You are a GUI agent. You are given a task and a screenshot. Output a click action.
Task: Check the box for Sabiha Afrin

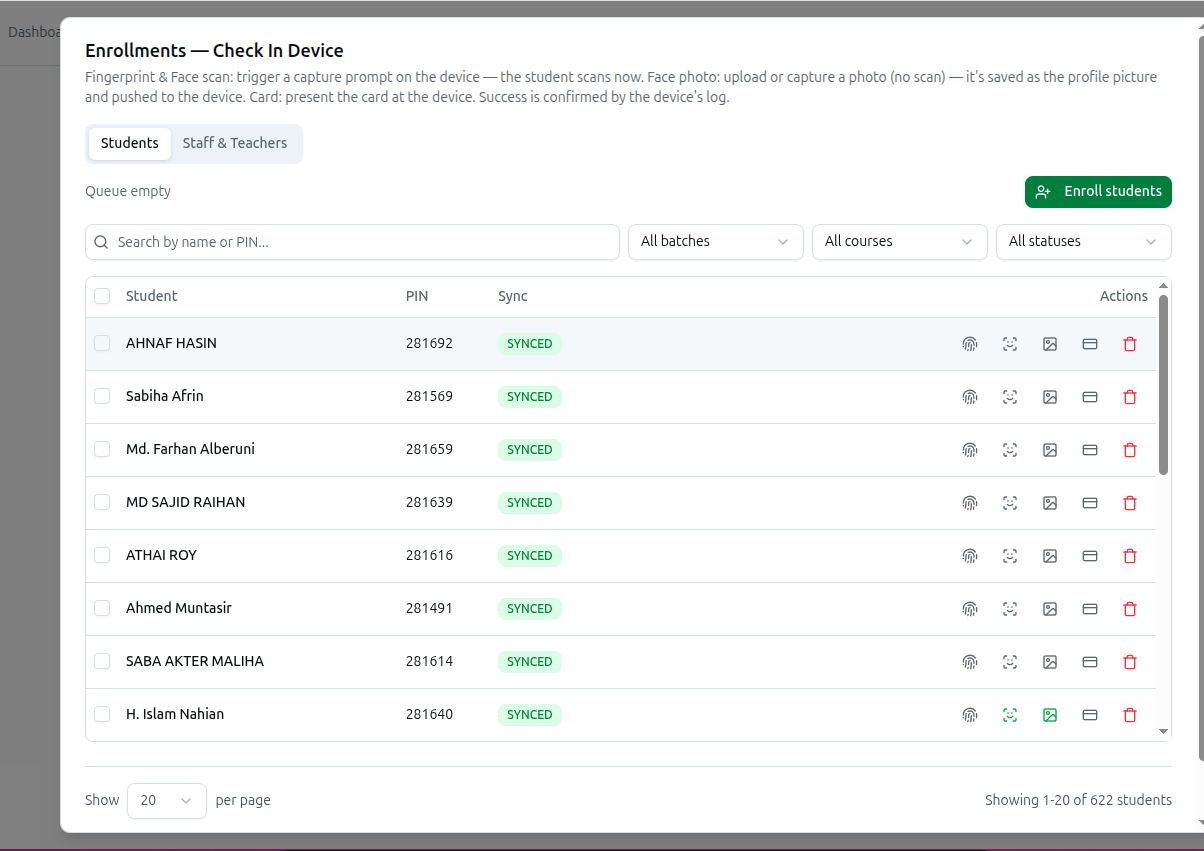[102, 396]
